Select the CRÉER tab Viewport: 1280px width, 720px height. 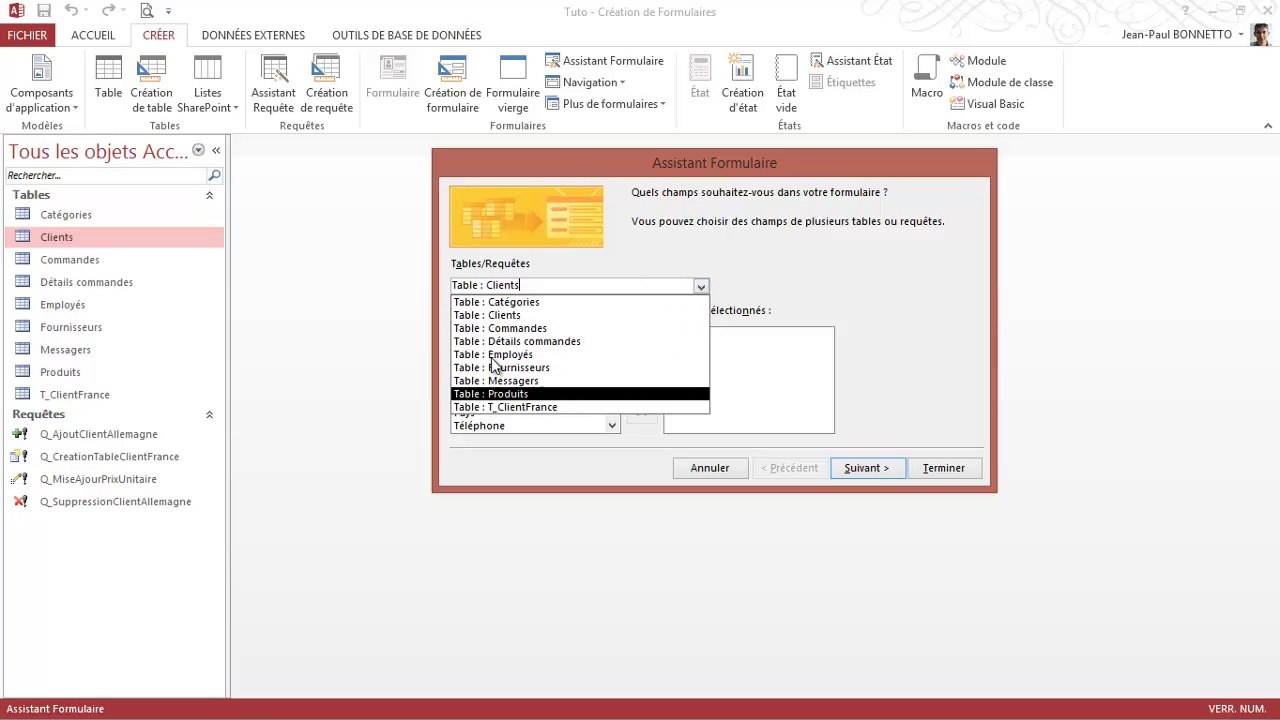point(158,35)
